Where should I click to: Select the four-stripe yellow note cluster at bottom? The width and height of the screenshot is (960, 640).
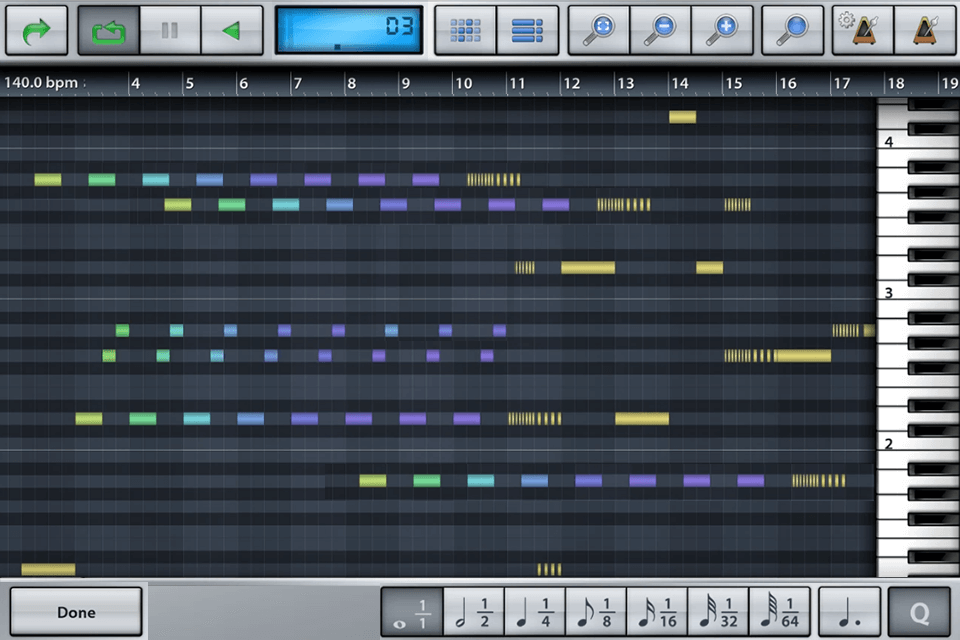tap(549, 570)
